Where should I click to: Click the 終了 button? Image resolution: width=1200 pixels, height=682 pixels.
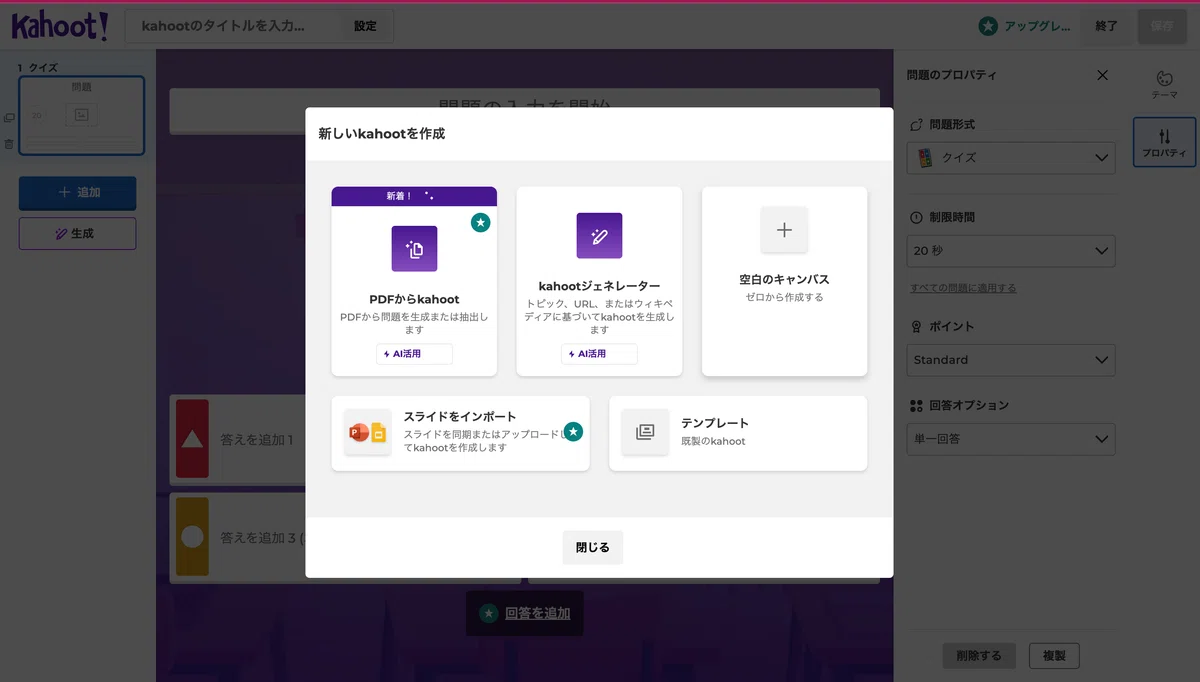[1107, 26]
